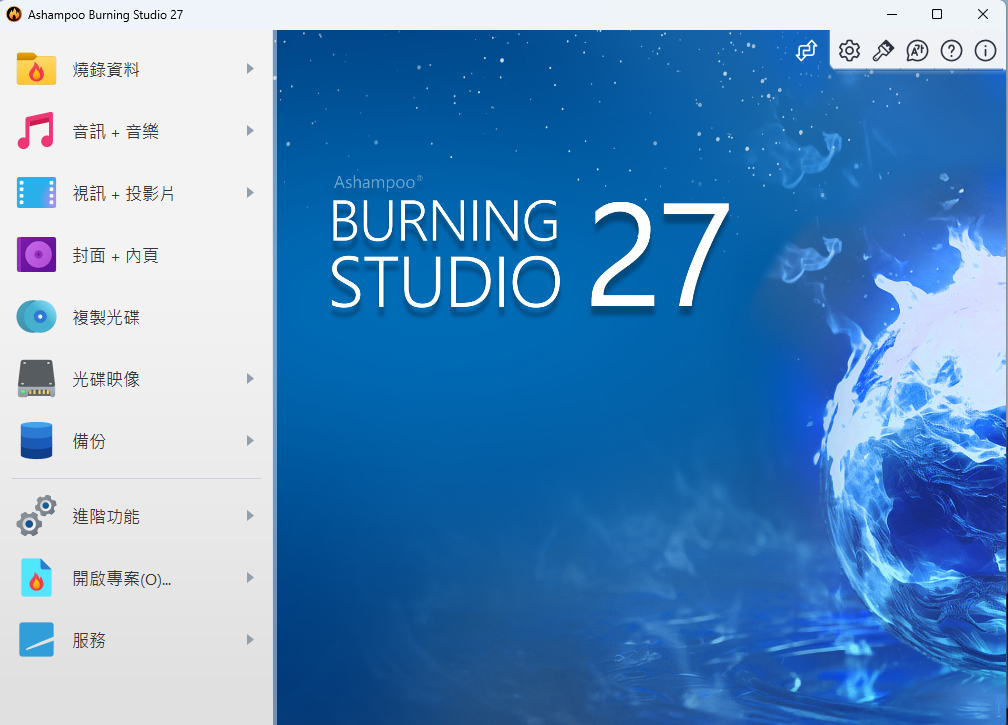
Task: Click the purple disc cover icon
Action: pyautogui.click(x=36, y=255)
